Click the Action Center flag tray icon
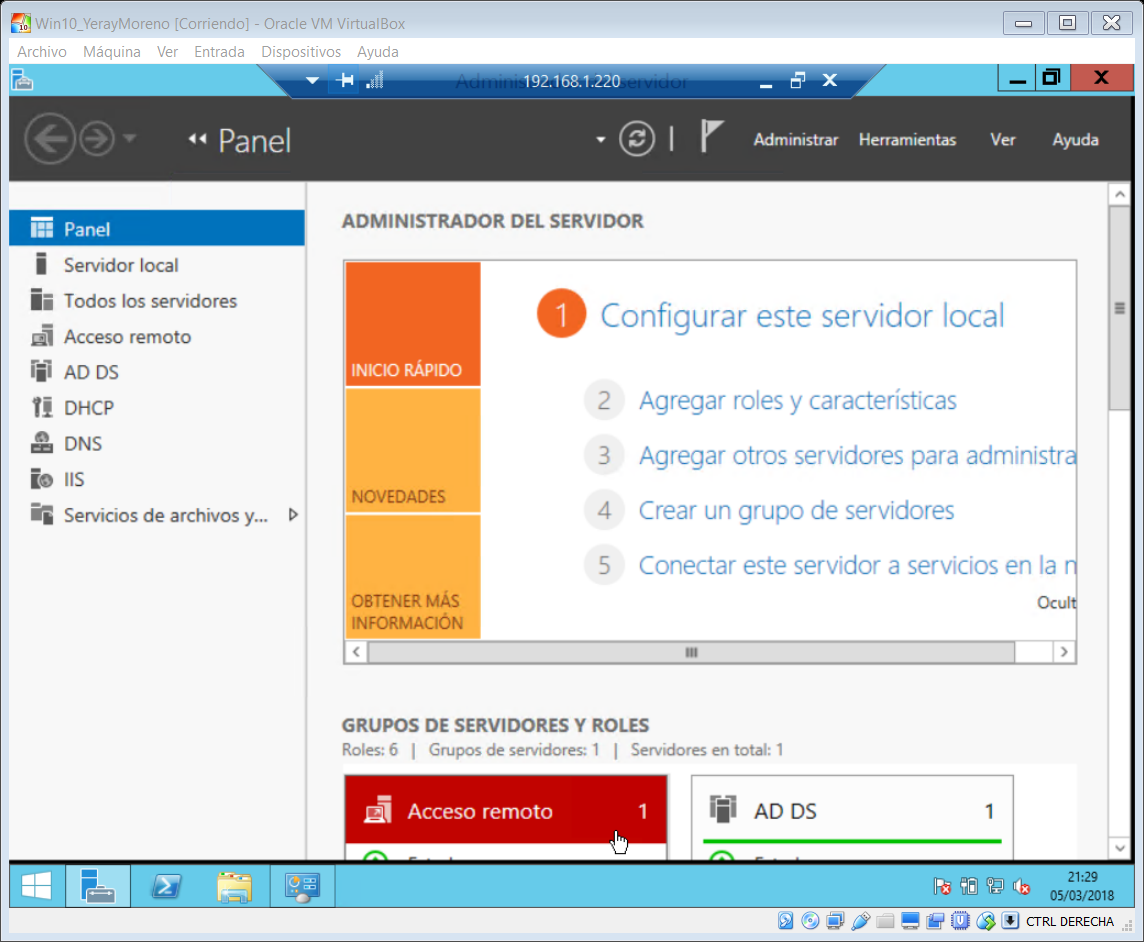The height and width of the screenshot is (942, 1144). click(x=942, y=887)
